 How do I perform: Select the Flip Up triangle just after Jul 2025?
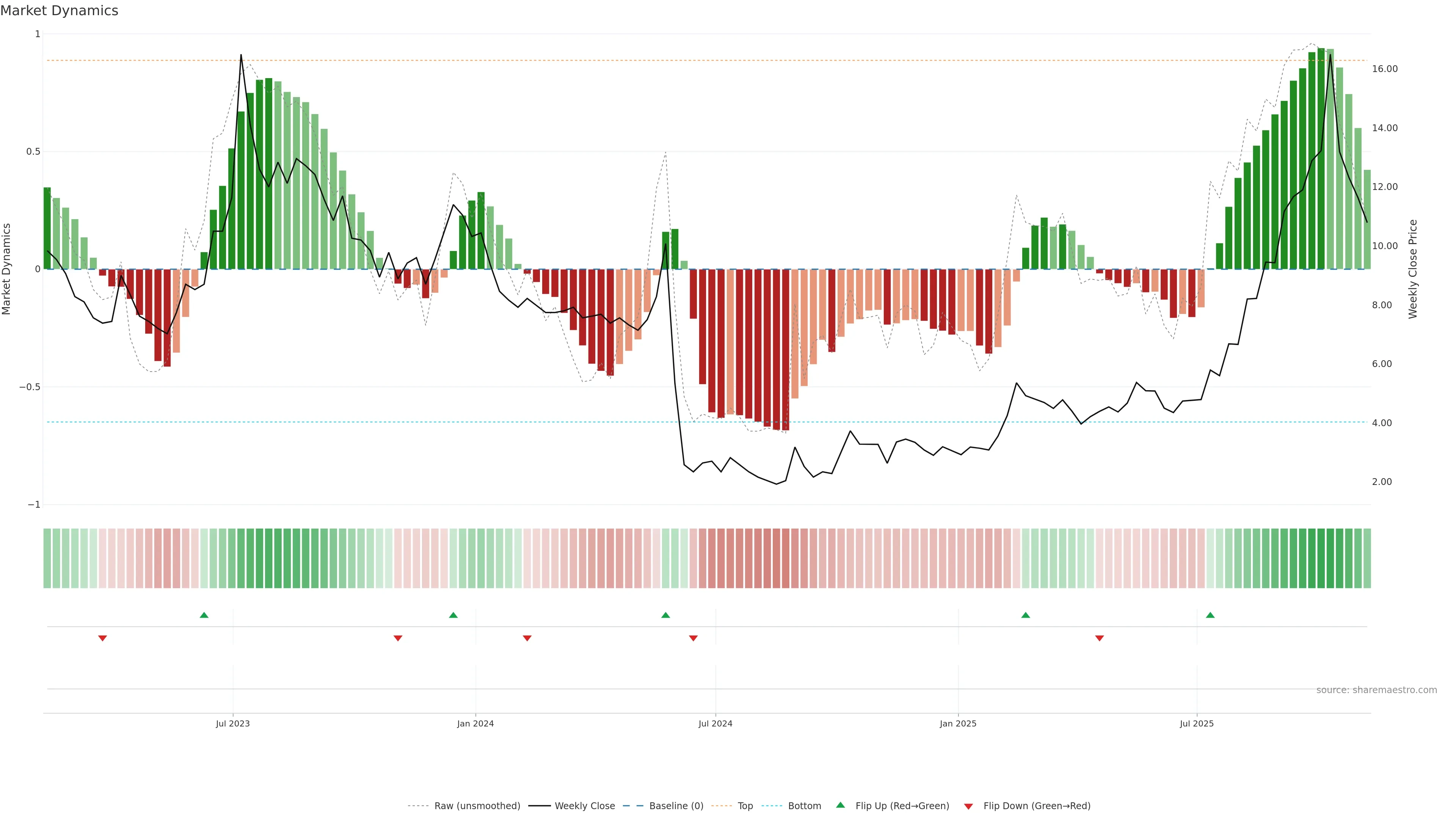pyautogui.click(x=1210, y=615)
